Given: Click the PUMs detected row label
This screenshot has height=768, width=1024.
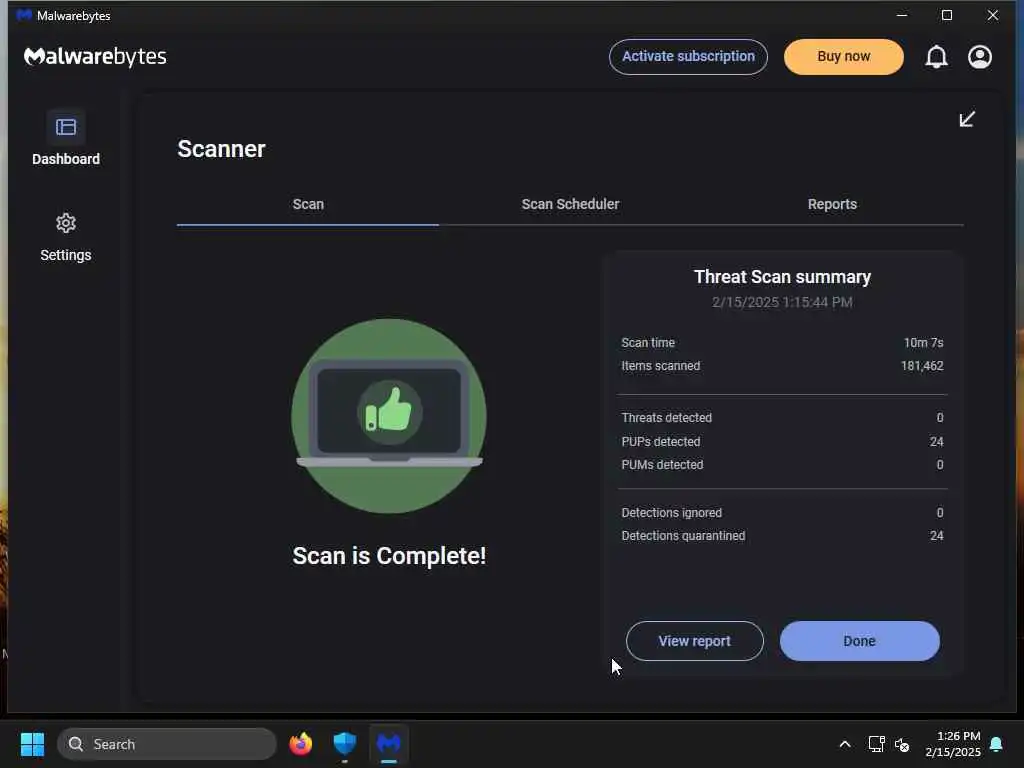Looking at the screenshot, I should tap(662, 465).
